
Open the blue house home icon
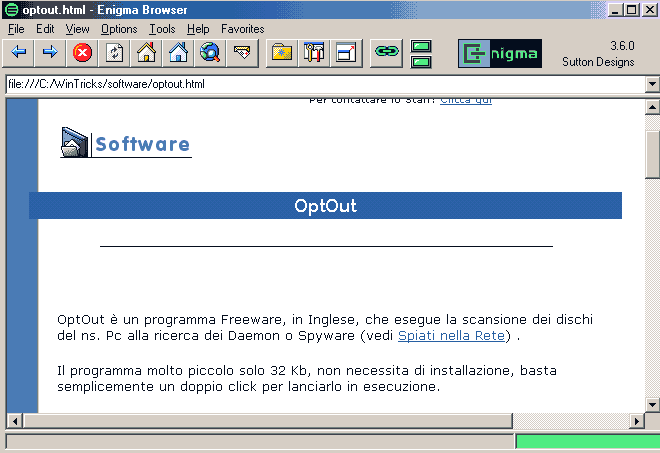click(x=178, y=53)
